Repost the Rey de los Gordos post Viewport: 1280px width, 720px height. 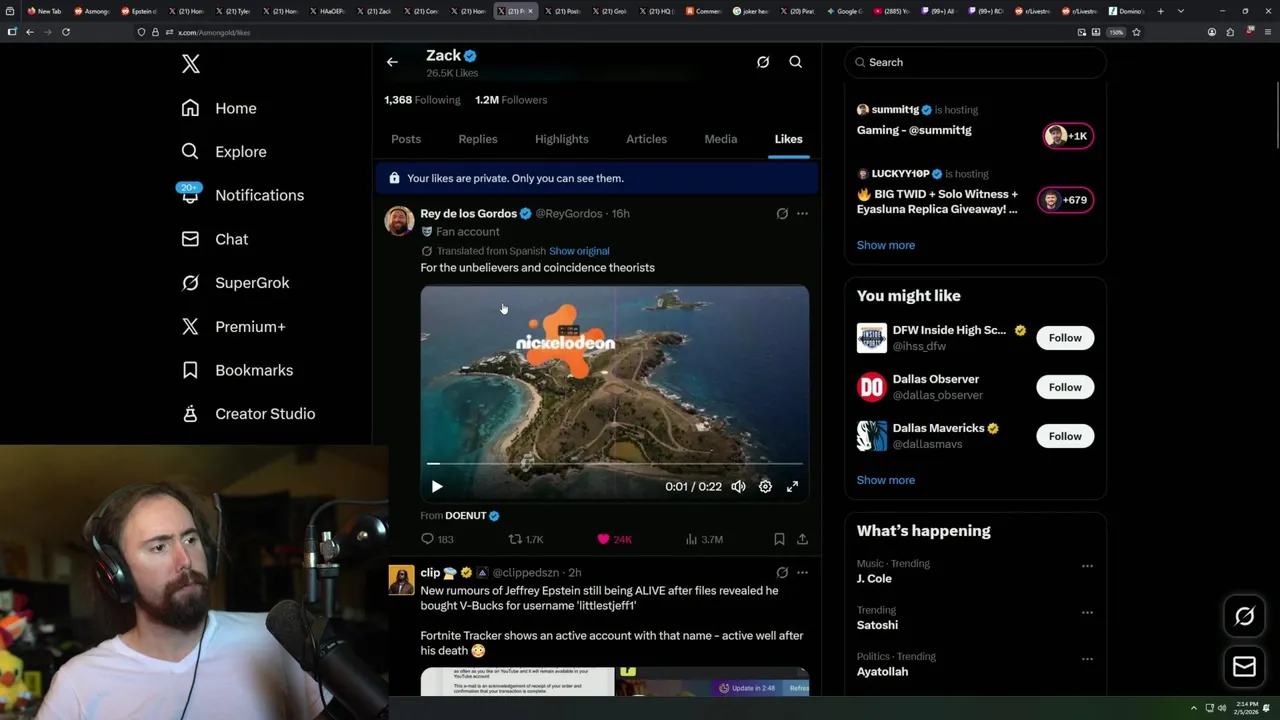[526, 539]
